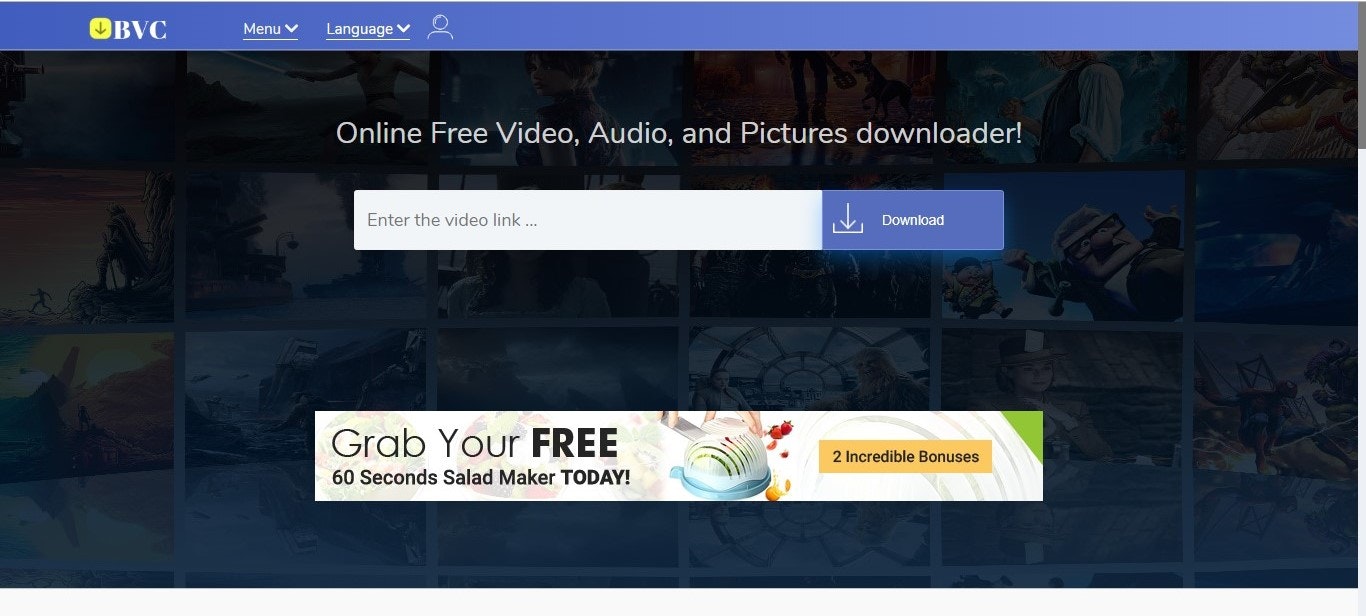The width and height of the screenshot is (1366, 616).
Task: Click the chevron arrow beside Menu
Action: click(292, 28)
